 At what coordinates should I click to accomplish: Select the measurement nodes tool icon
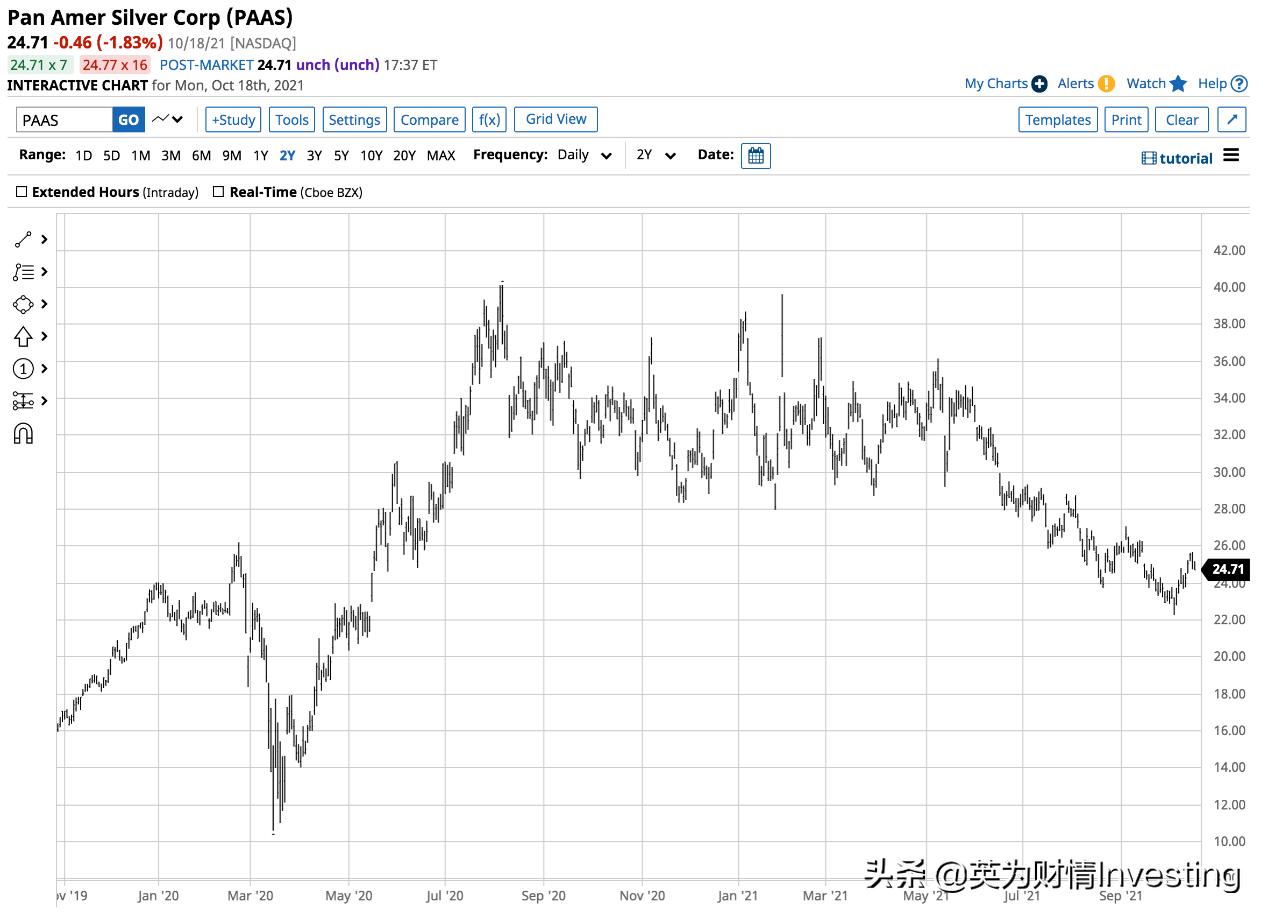click(23, 401)
